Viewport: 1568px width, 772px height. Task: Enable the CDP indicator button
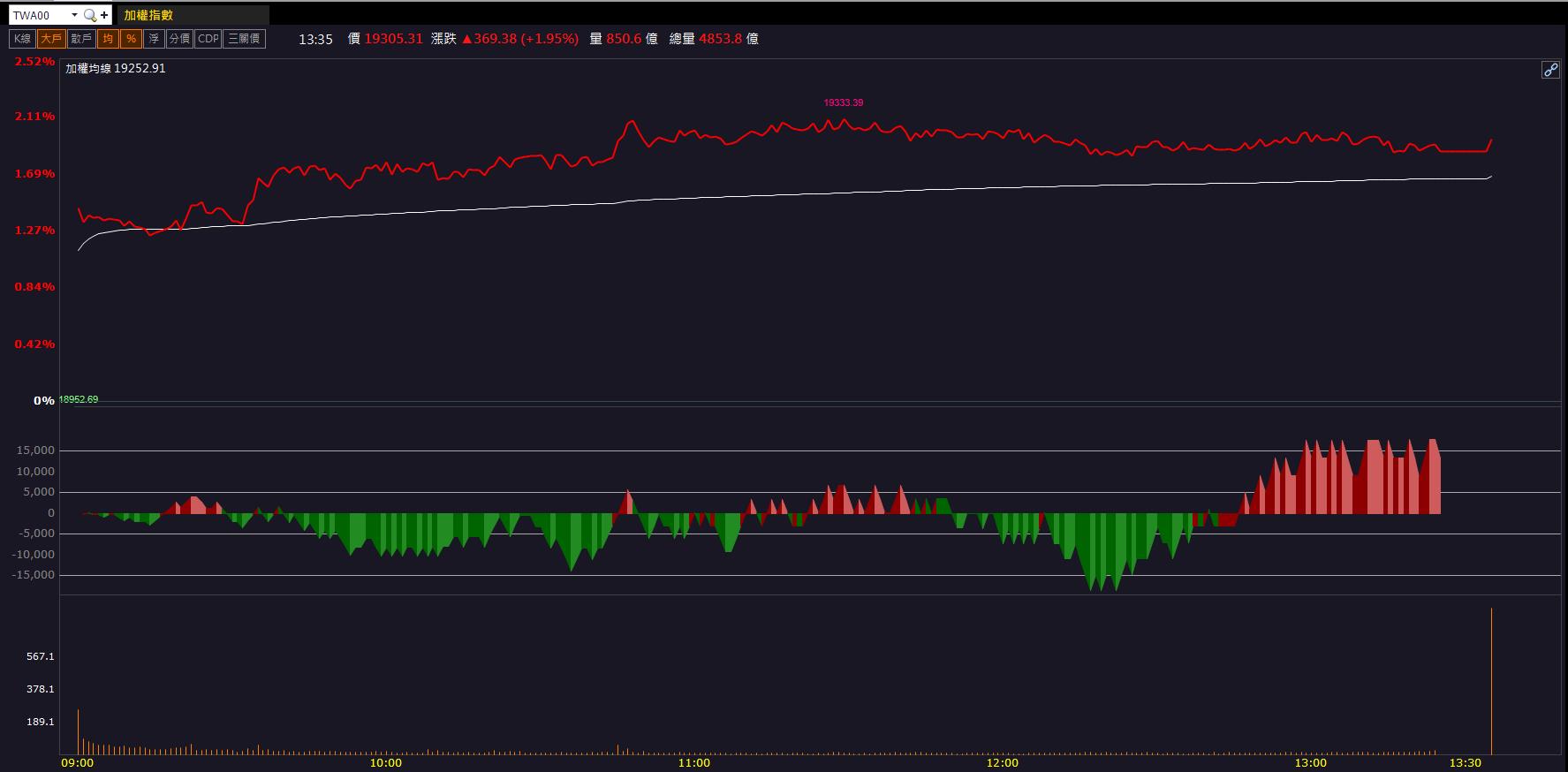(208, 39)
